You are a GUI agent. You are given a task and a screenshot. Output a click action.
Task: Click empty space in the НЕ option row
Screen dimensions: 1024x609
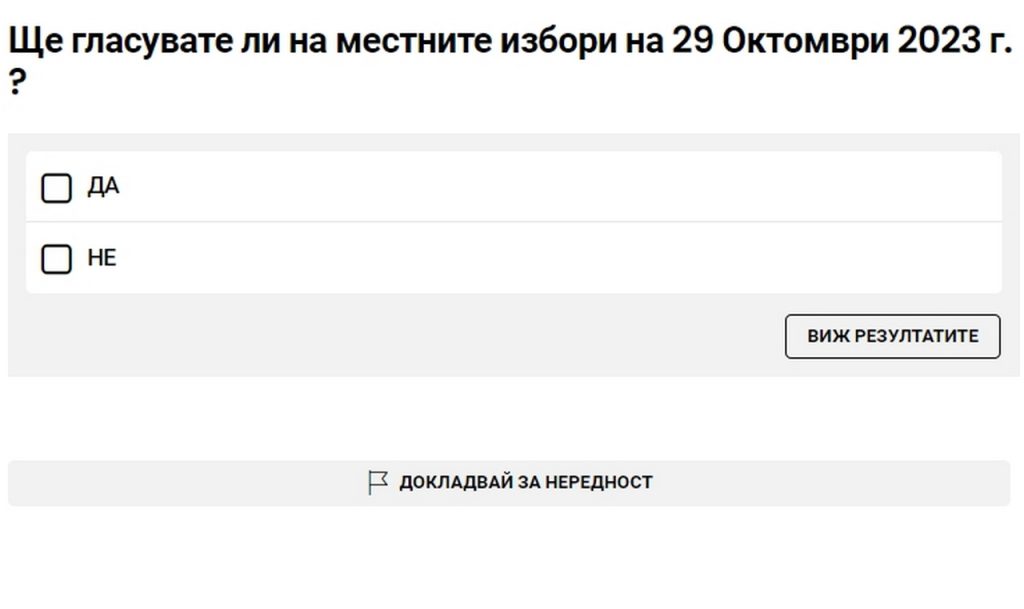pyautogui.click(x=550, y=258)
